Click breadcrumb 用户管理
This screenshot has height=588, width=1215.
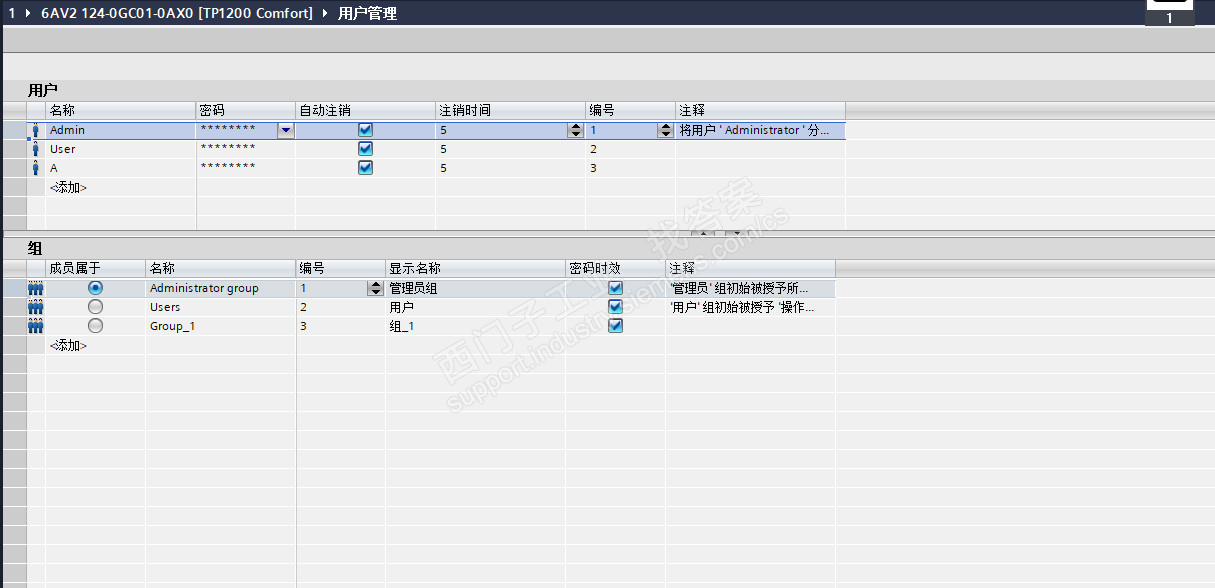(367, 13)
